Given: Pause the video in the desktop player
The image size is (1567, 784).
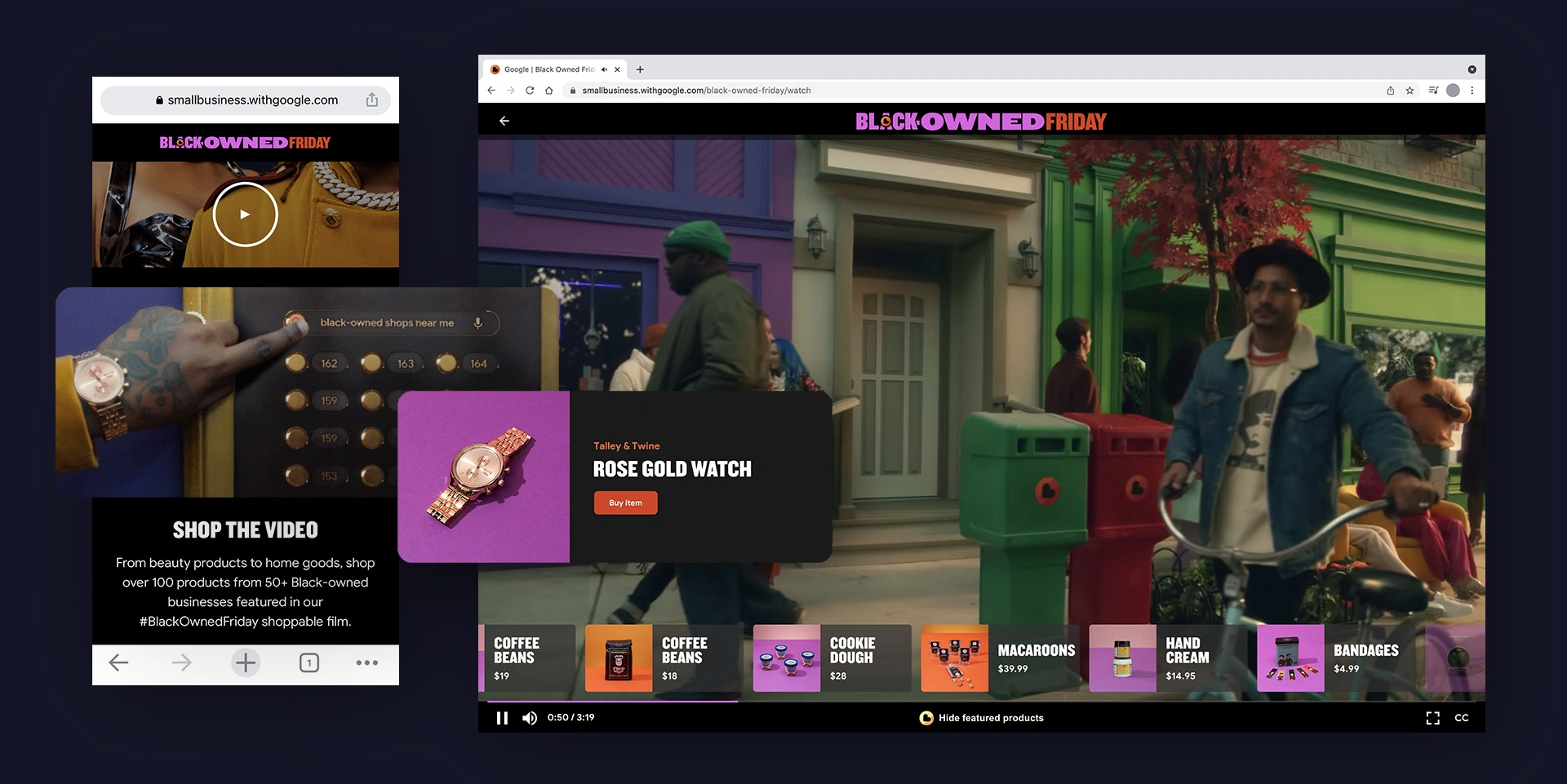Looking at the screenshot, I should point(502,718).
